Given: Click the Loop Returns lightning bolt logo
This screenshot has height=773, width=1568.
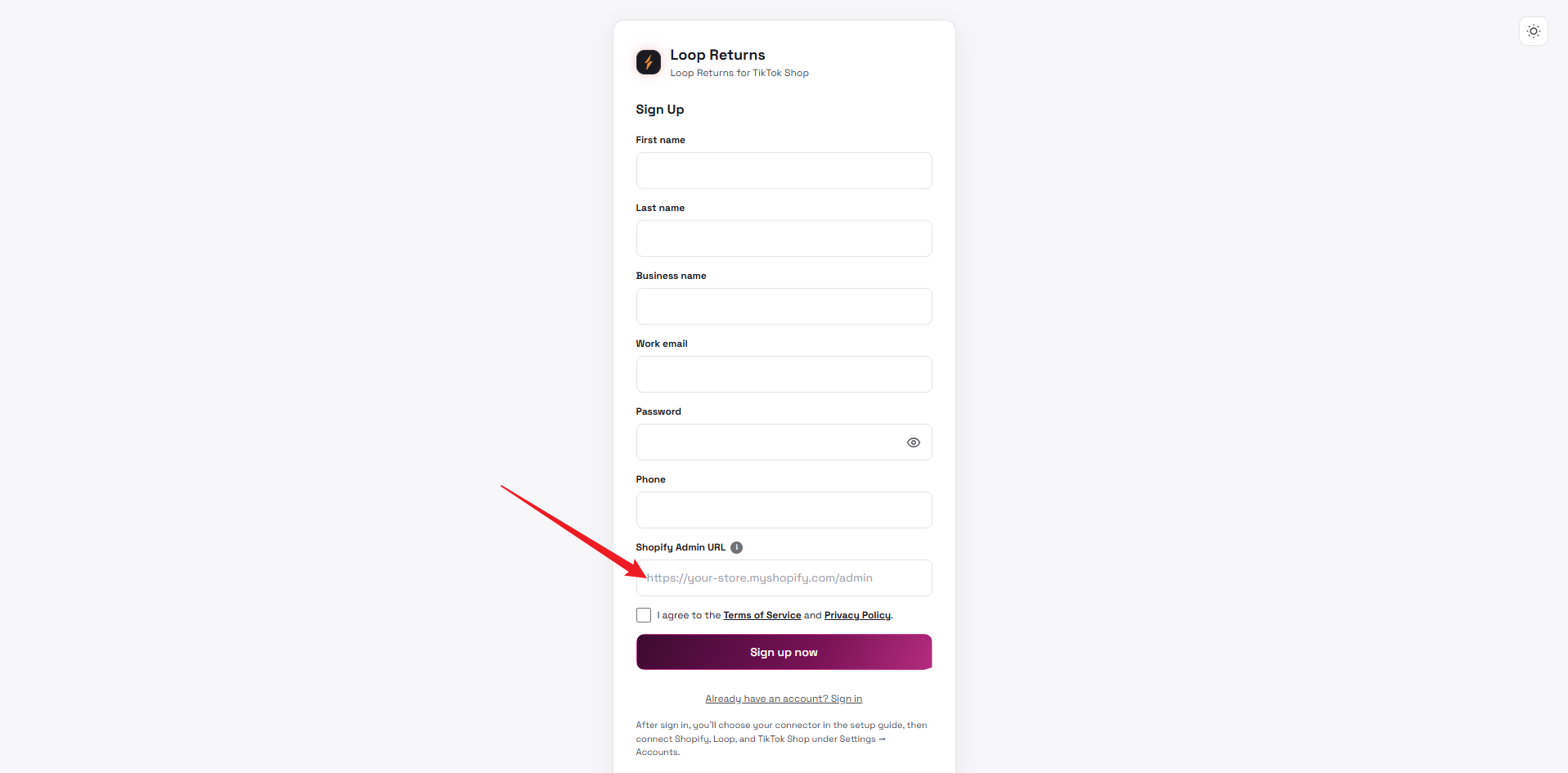Looking at the screenshot, I should tap(649, 62).
